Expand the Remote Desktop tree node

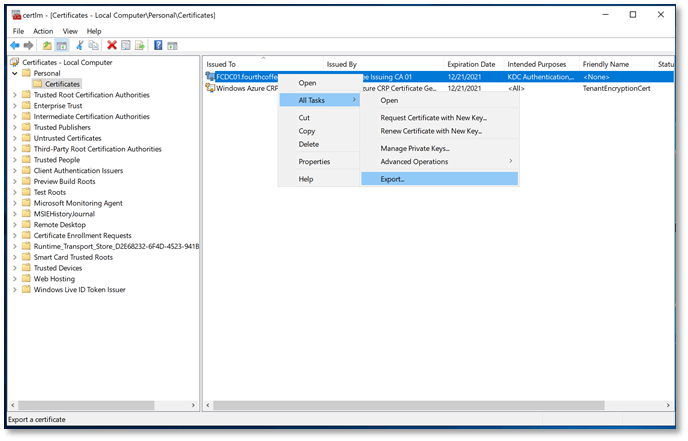pos(14,225)
